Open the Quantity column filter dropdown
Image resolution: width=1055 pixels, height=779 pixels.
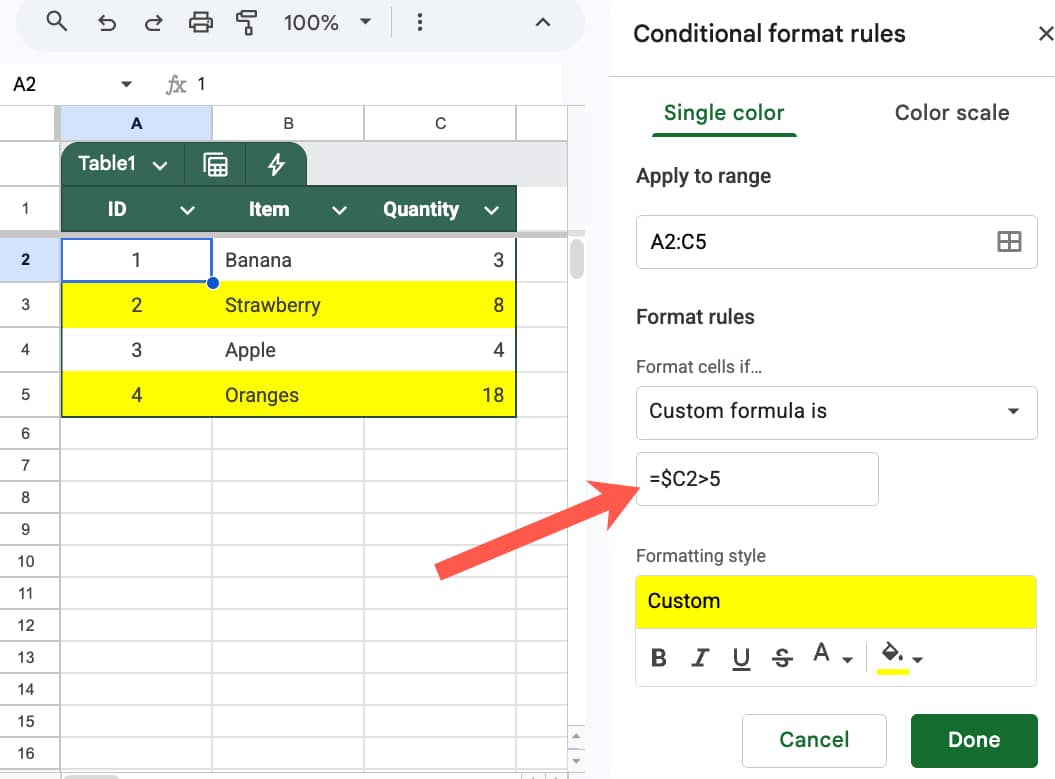point(491,211)
